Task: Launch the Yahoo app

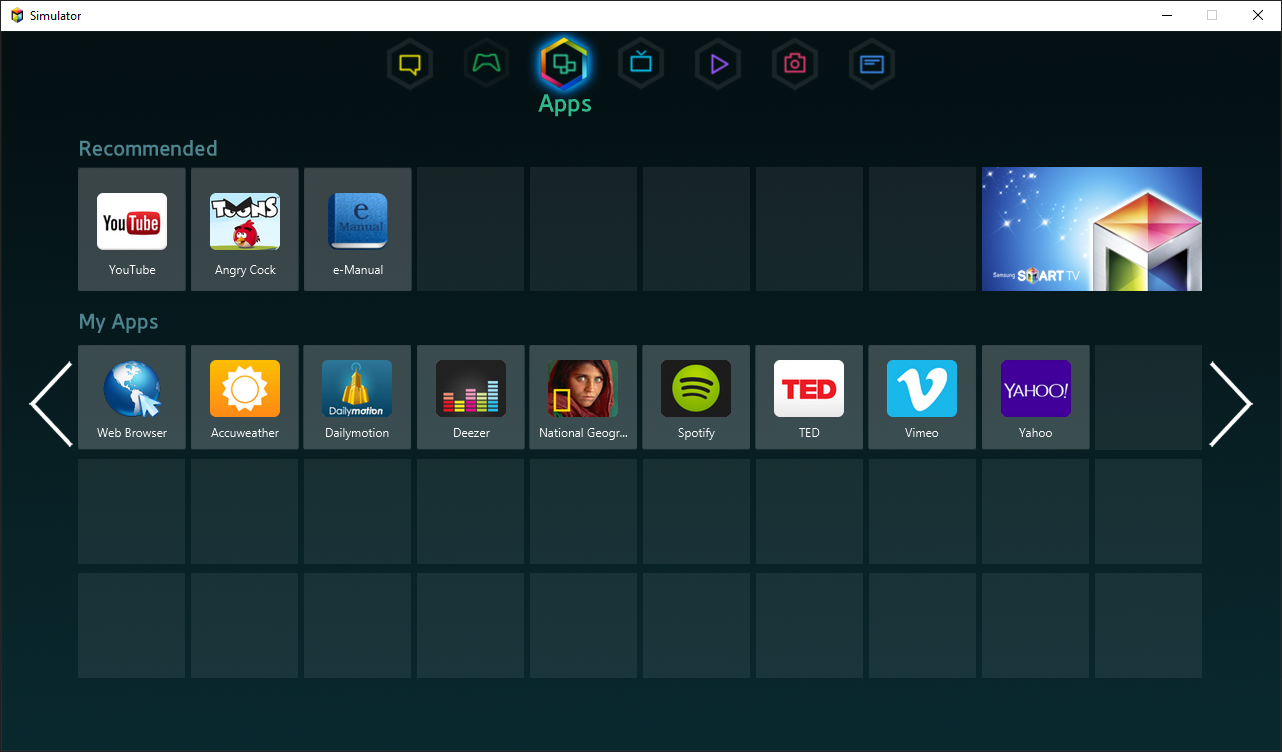Action: tap(1036, 397)
